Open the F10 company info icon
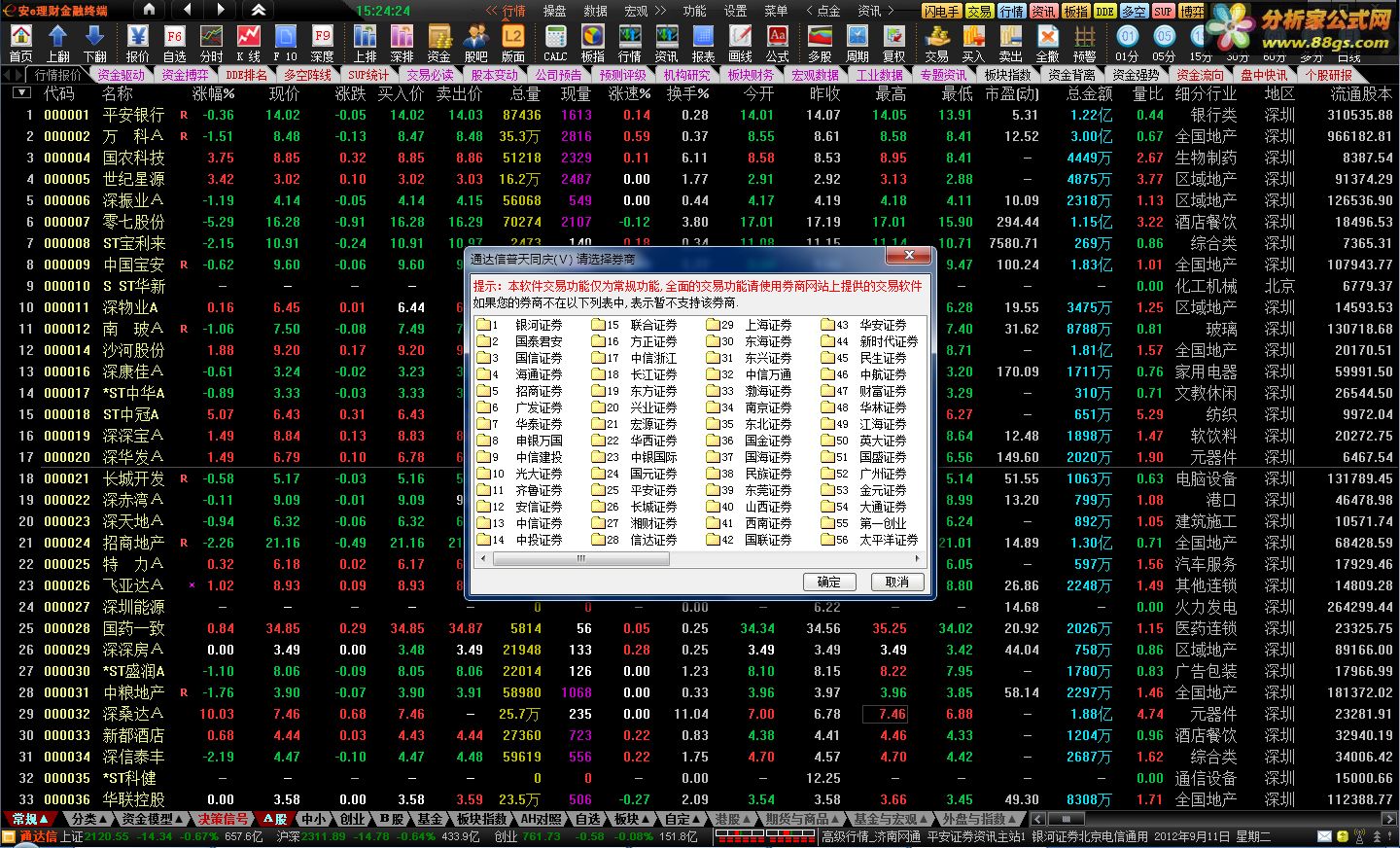Image resolution: width=1400 pixels, height=848 pixels. (285, 44)
